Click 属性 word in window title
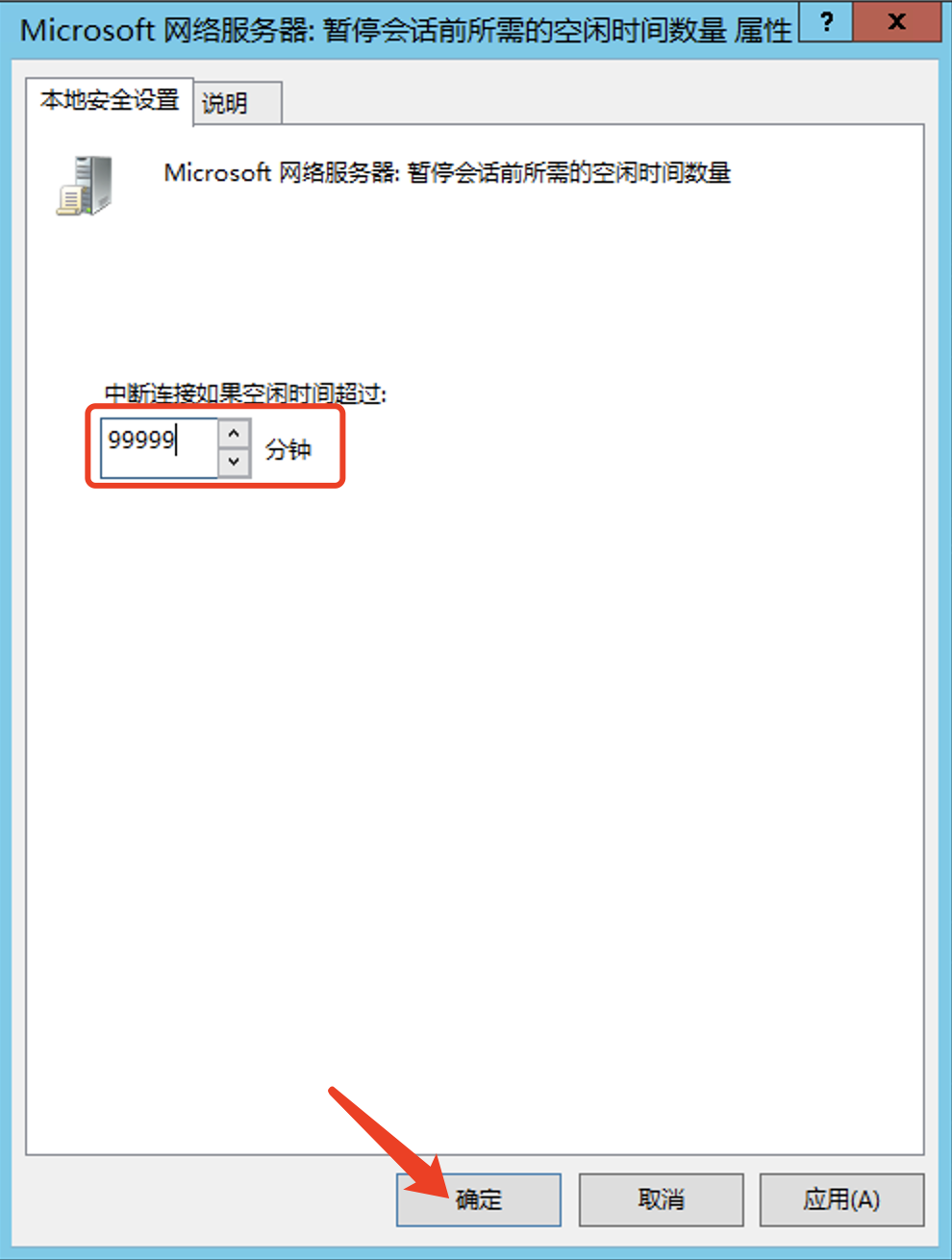952x1260 pixels. [764, 30]
